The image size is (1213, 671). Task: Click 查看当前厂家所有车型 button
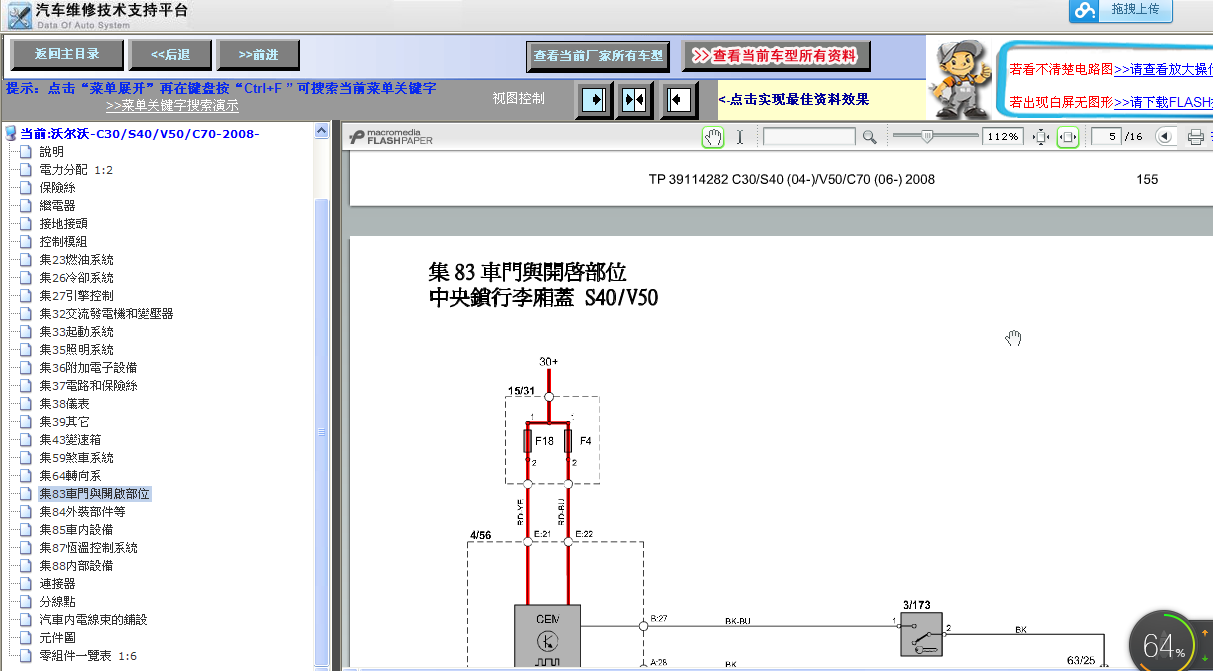598,57
